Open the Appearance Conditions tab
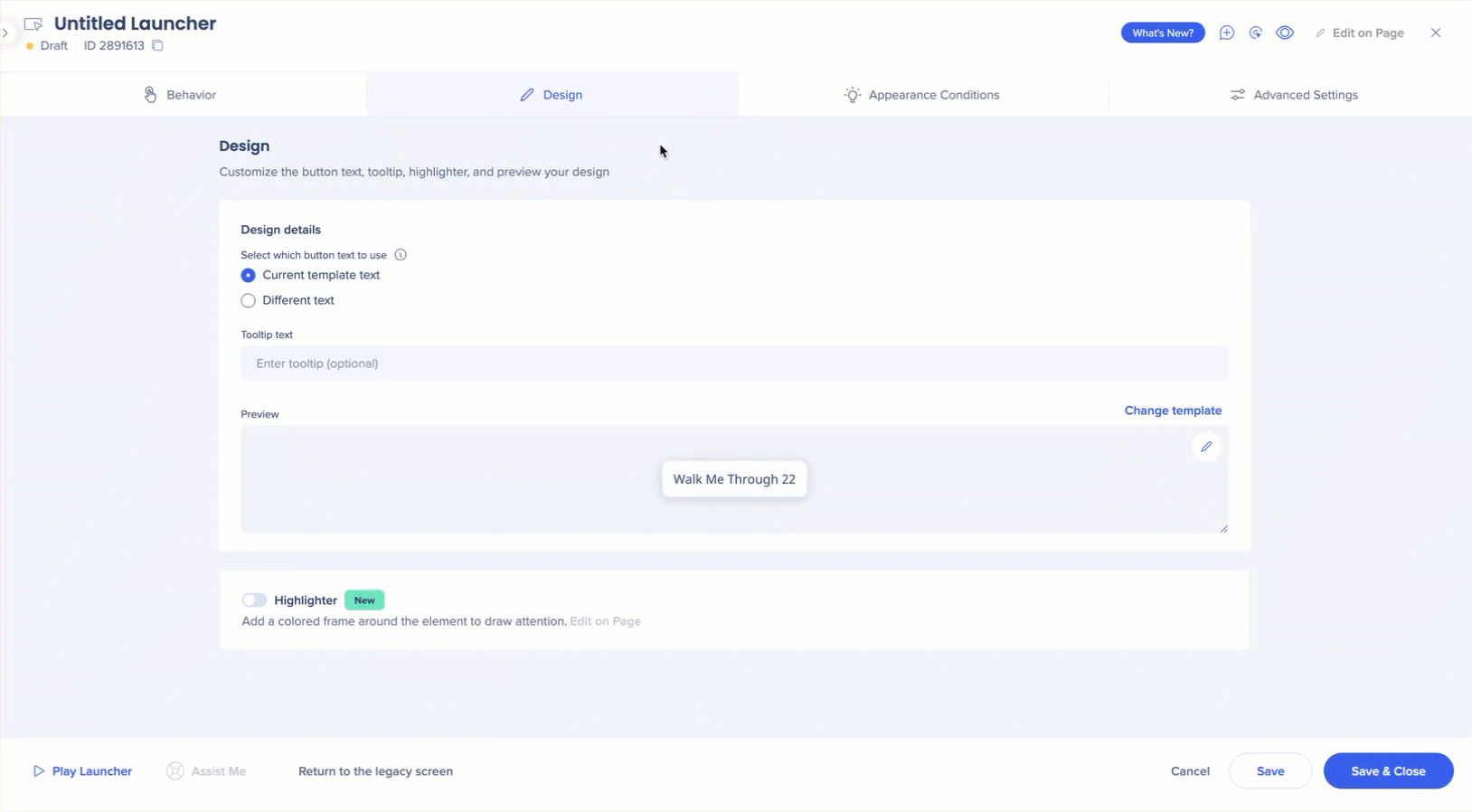The image size is (1472, 812). coord(921,95)
